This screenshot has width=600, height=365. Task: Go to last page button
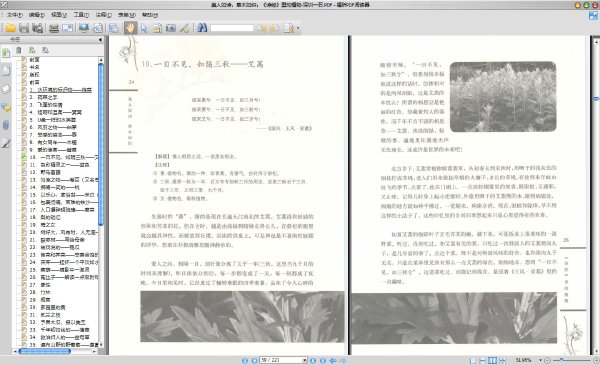[x=323, y=360]
